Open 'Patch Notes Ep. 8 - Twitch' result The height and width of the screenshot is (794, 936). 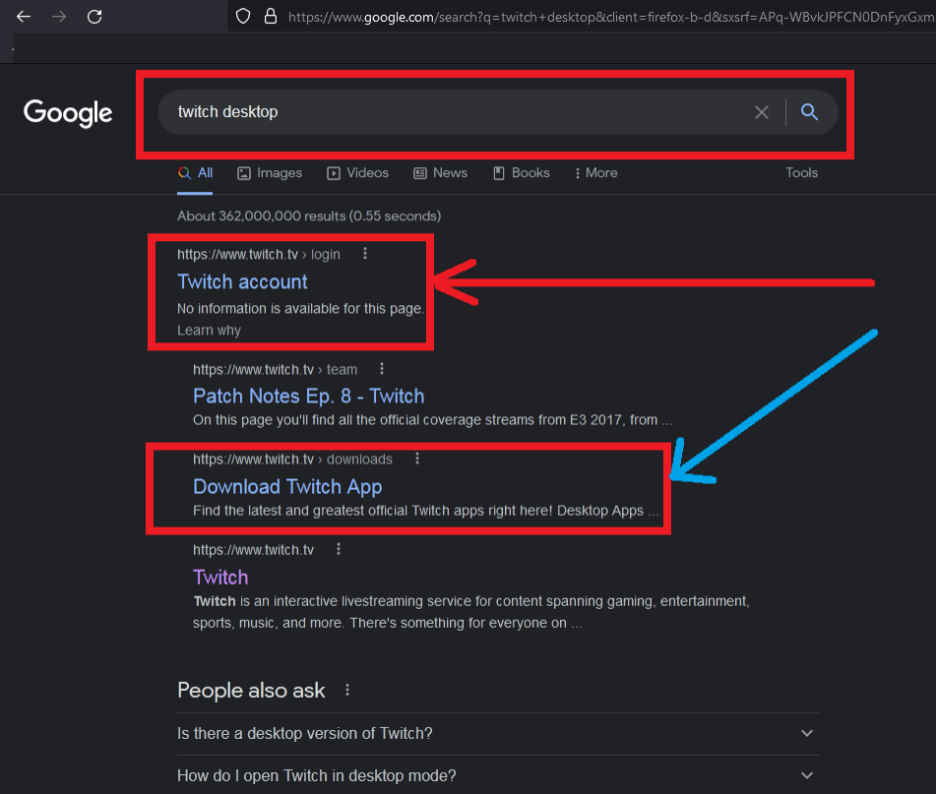pyautogui.click(x=309, y=396)
